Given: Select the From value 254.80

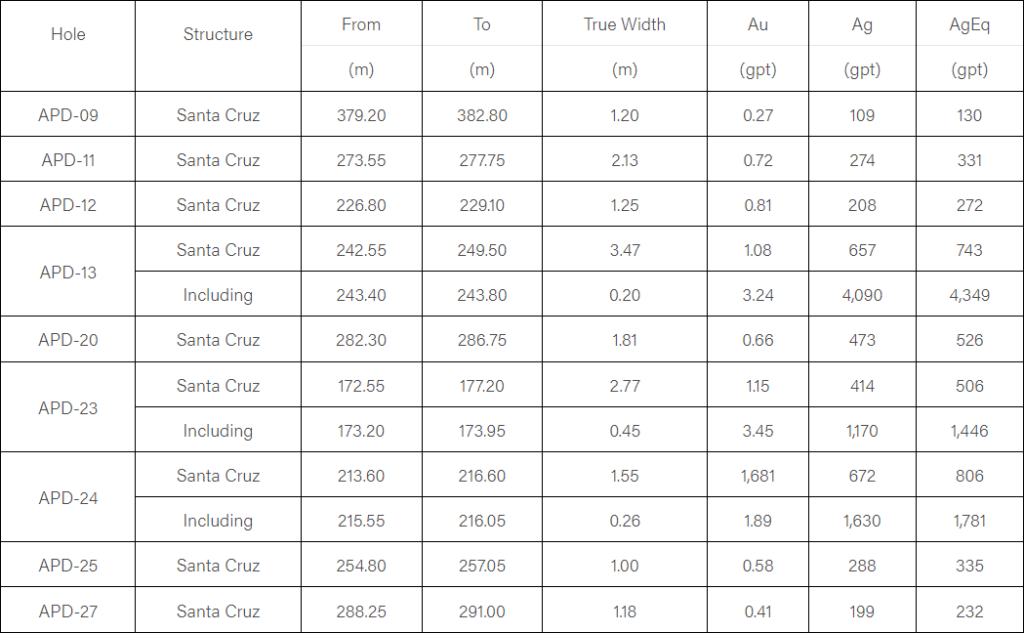Looking at the screenshot, I should pyautogui.click(x=361, y=566).
